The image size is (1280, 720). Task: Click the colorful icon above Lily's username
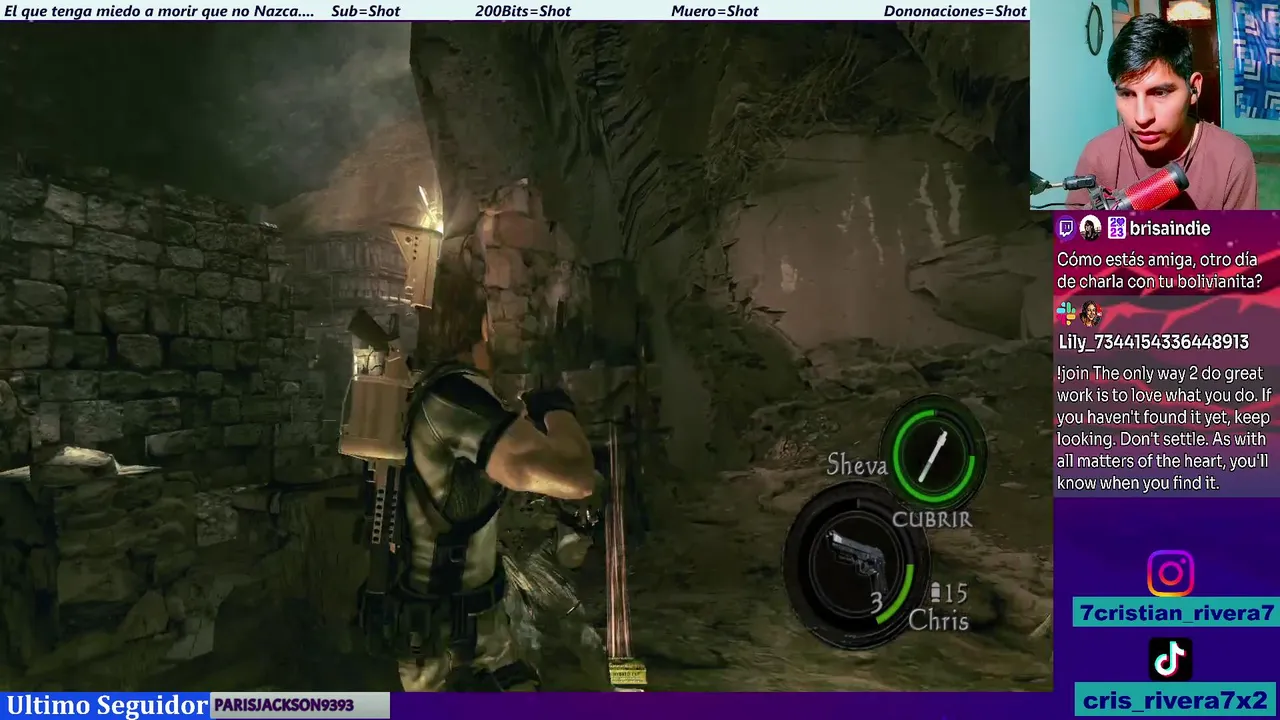pos(1066,314)
